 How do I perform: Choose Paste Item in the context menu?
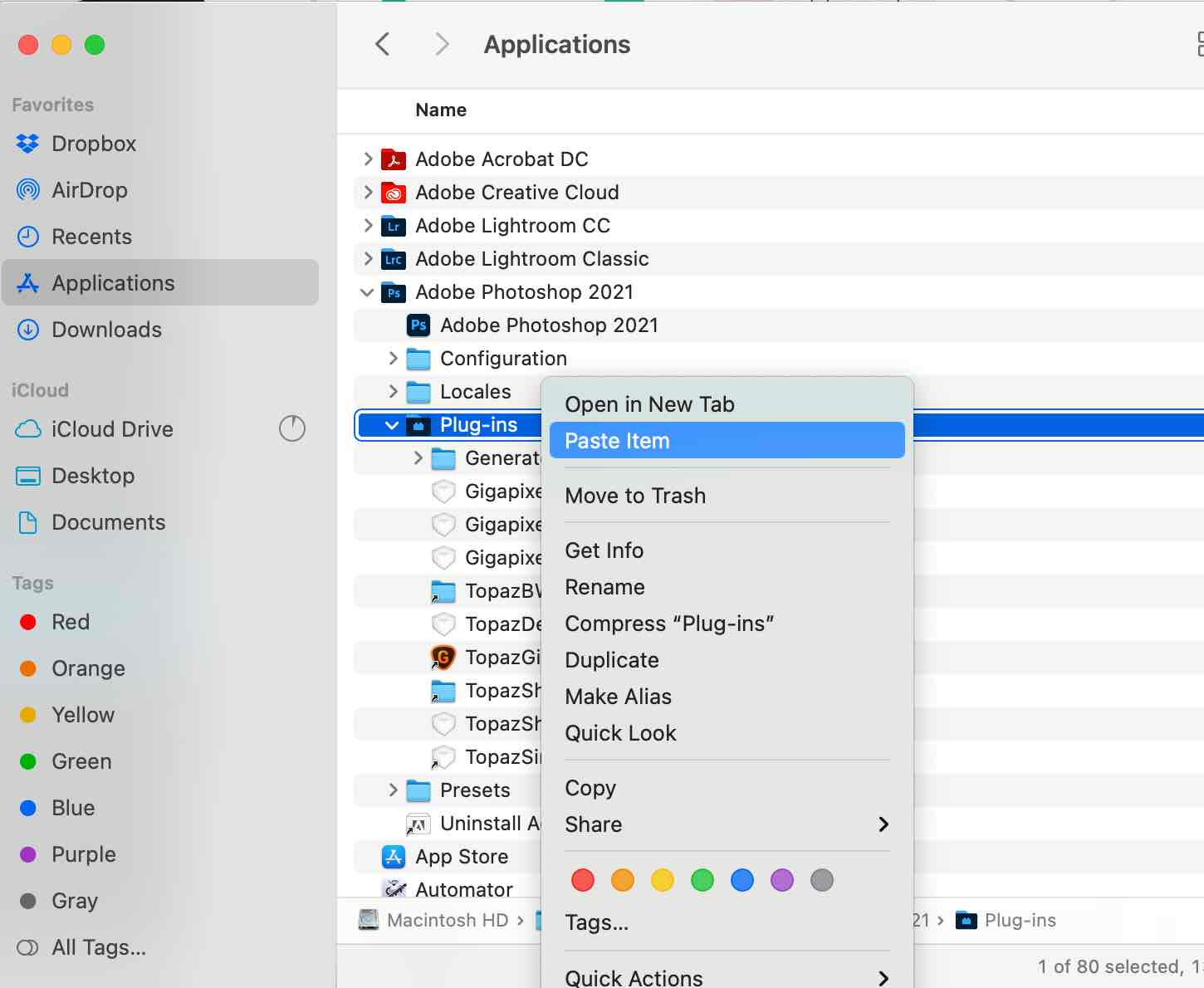[x=727, y=441]
